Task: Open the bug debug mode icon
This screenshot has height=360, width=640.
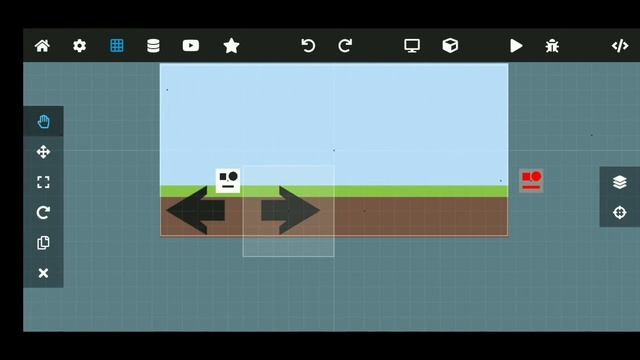Action: (552, 46)
